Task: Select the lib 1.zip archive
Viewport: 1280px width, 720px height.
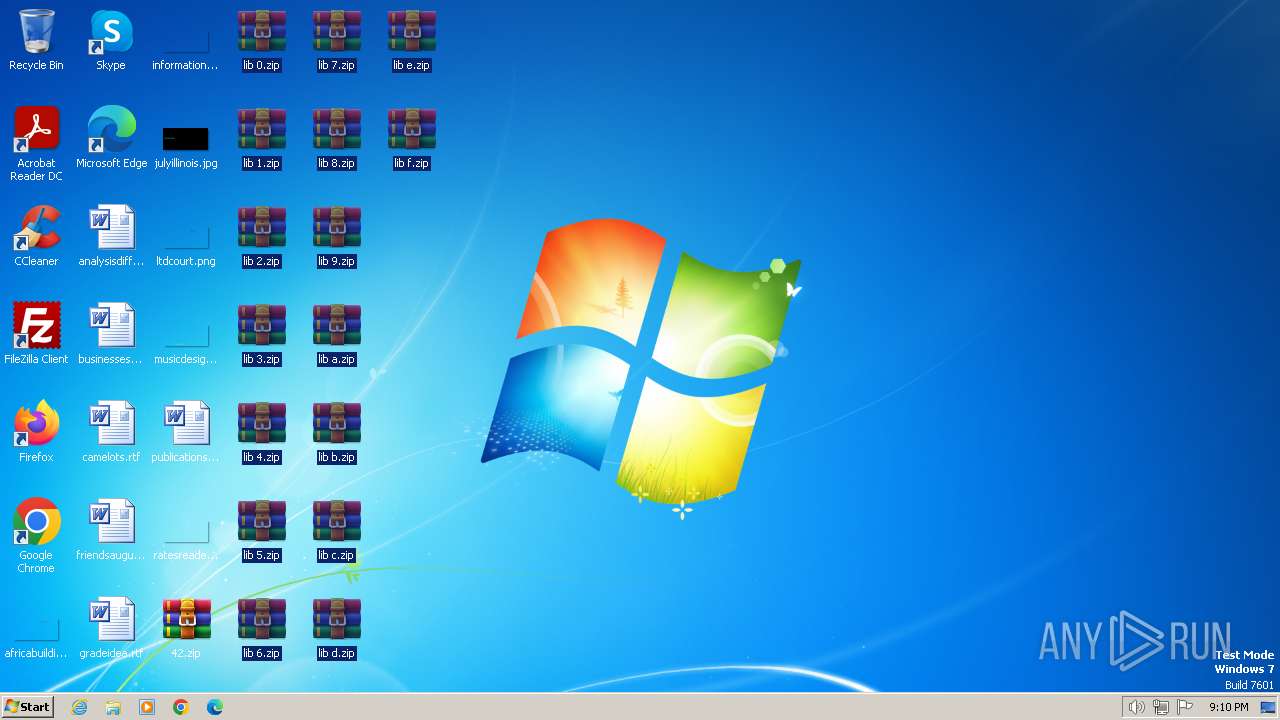Action: [261, 138]
